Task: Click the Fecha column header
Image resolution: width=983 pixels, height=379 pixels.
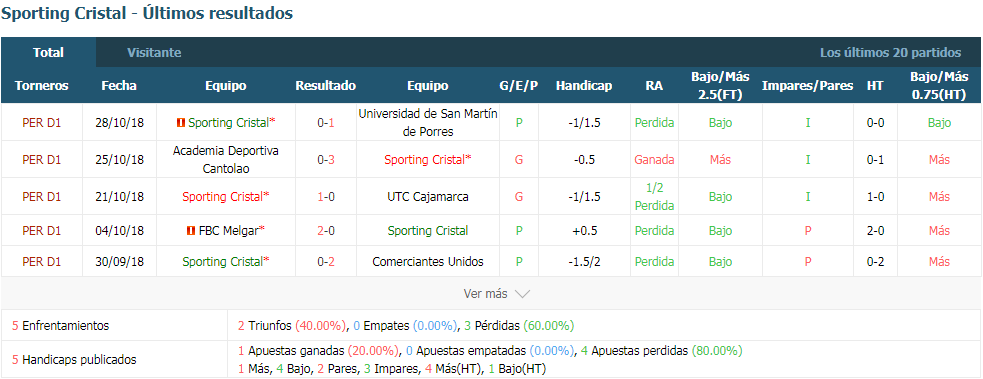Action: coord(119,86)
